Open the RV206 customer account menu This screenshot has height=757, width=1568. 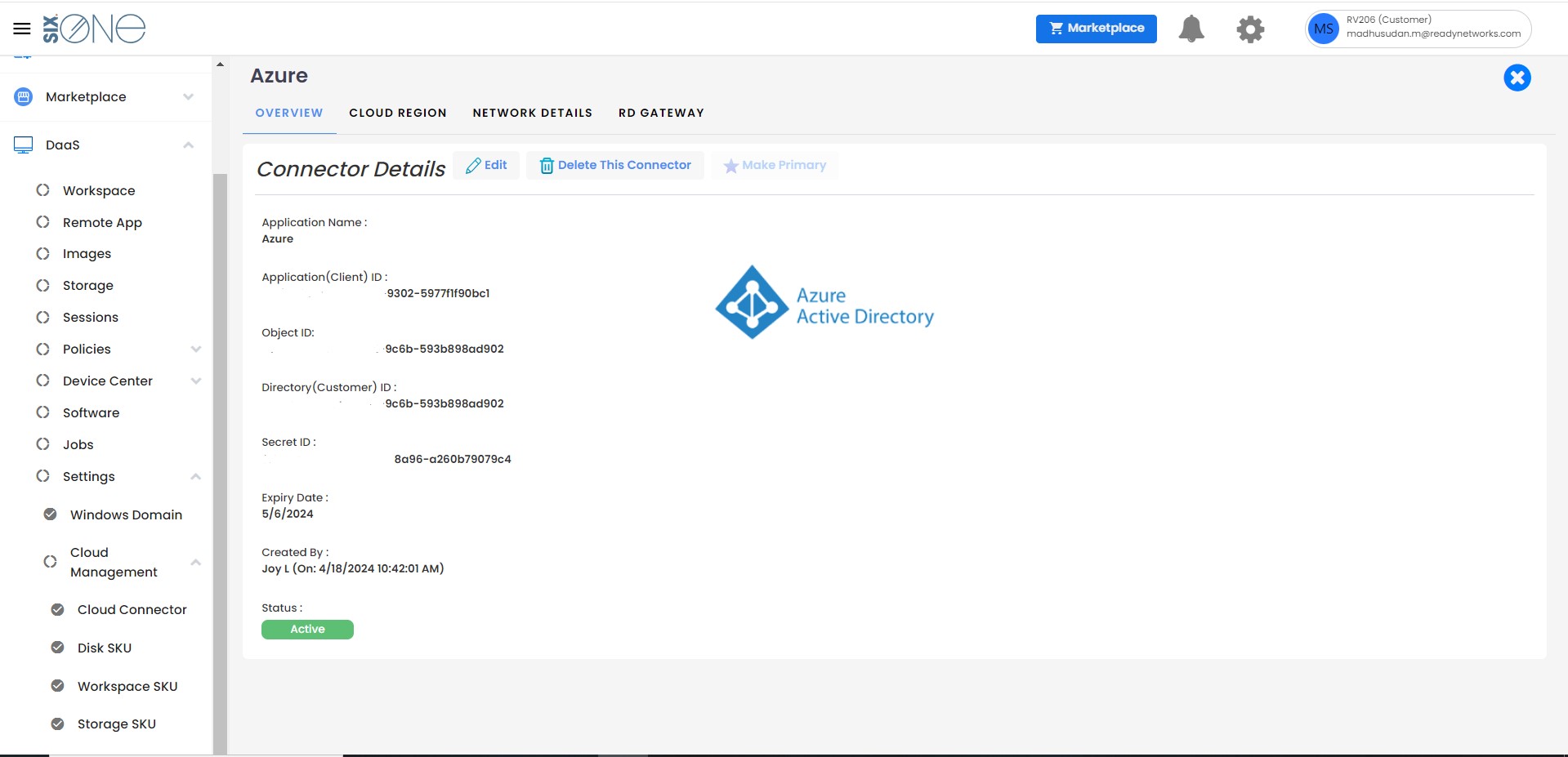click(1418, 29)
